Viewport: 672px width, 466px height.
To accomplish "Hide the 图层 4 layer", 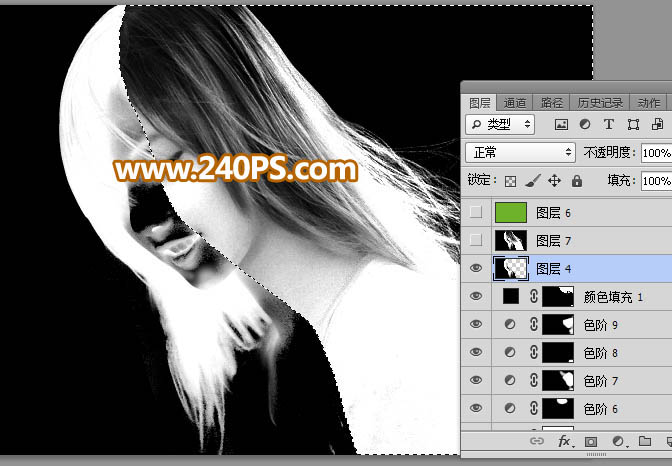I will tap(476, 268).
